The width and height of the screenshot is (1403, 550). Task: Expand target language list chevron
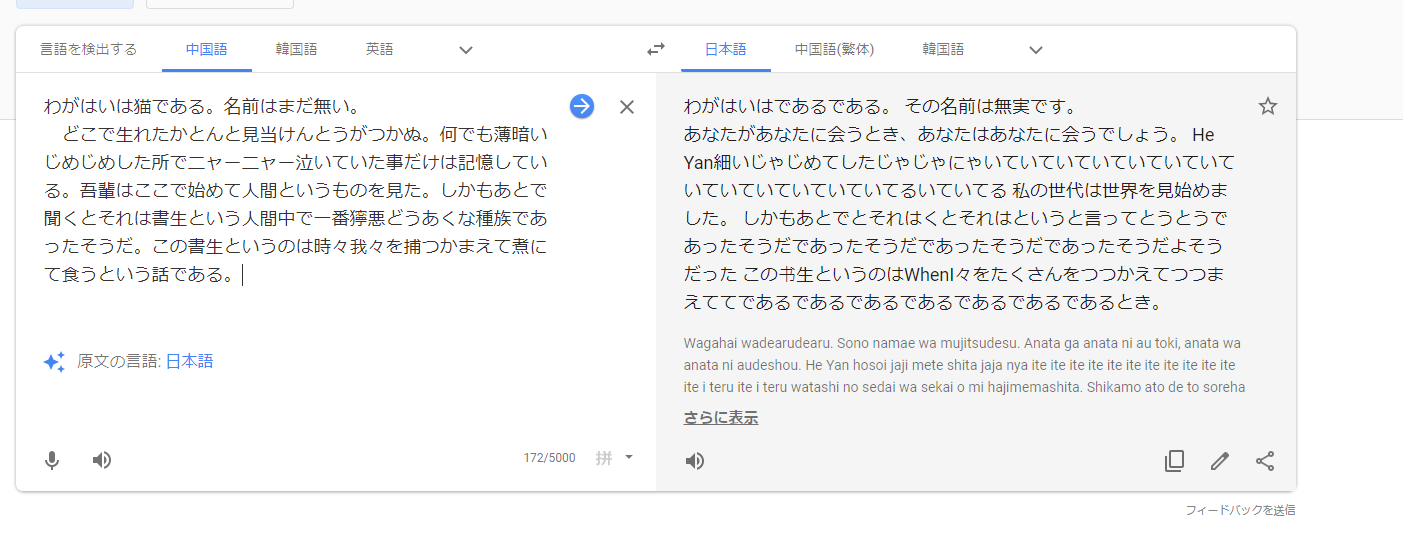point(1036,50)
